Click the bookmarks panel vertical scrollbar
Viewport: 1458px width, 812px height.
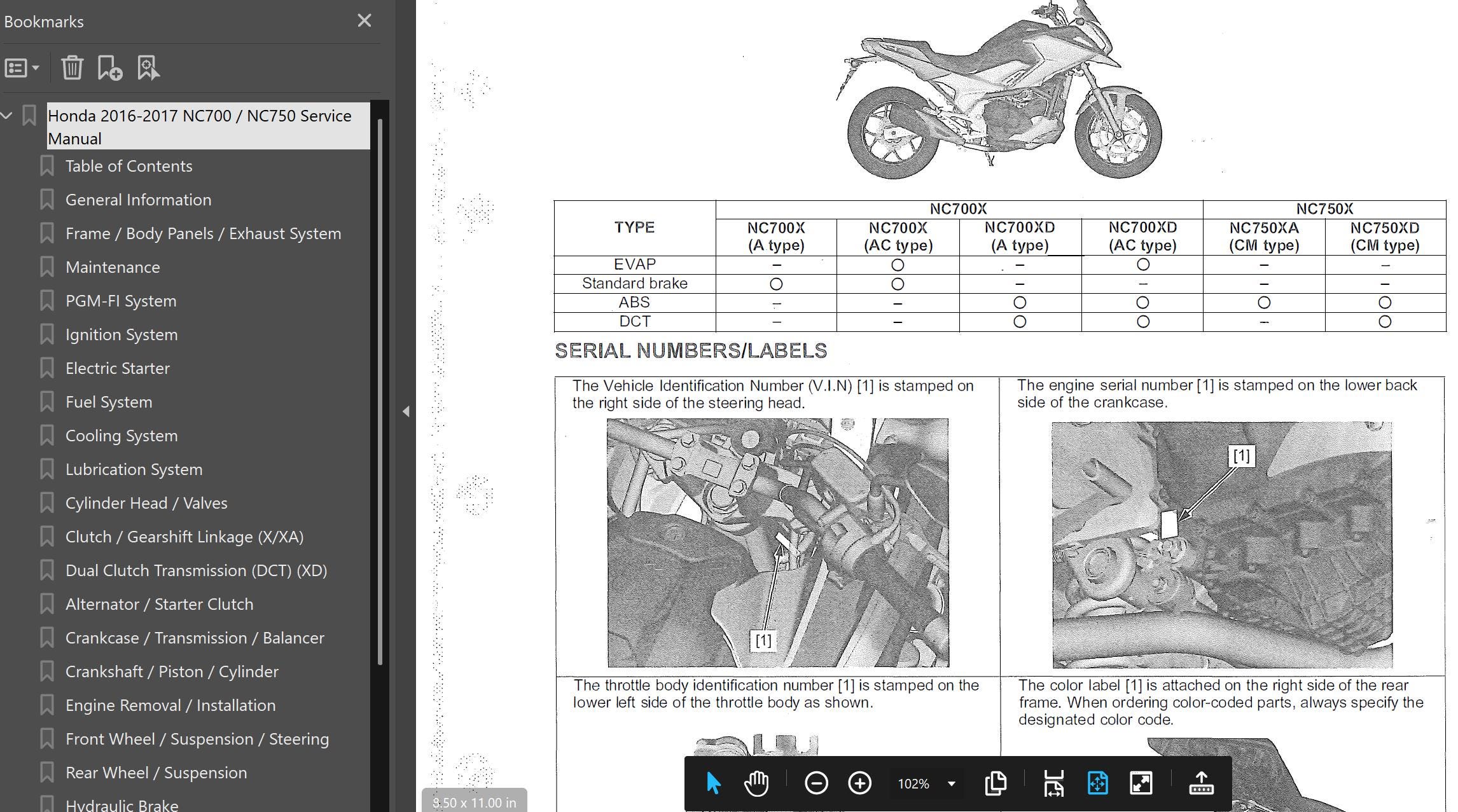[x=380, y=392]
